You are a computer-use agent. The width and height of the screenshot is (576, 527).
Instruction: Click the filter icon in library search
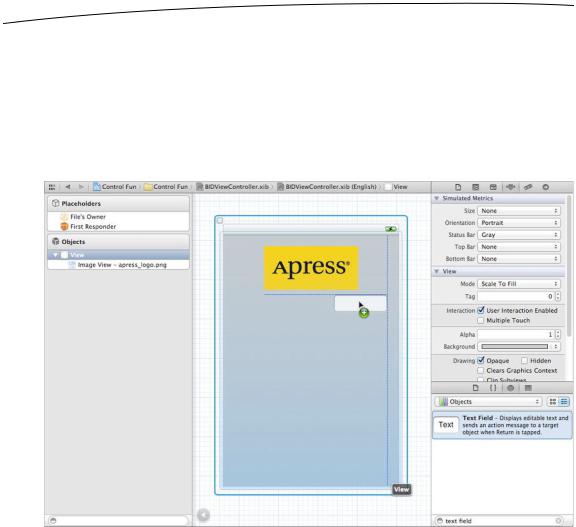[439, 521]
